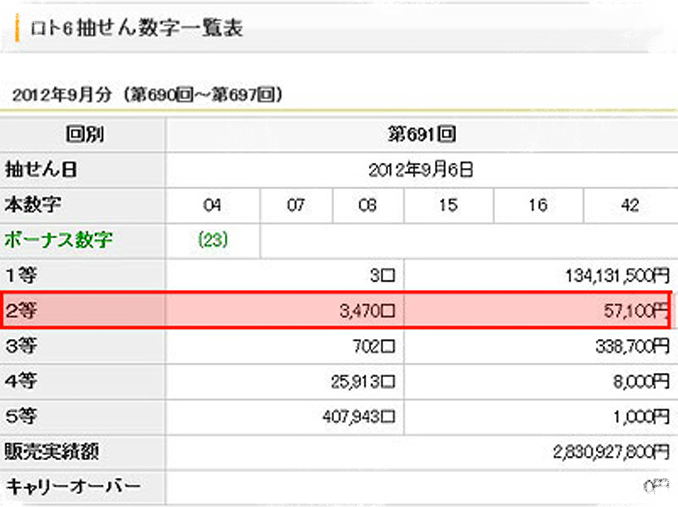678x507 pixels.
Task: Click the ロト6抽せん数字一覧表 heading
Action: click(137, 29)
